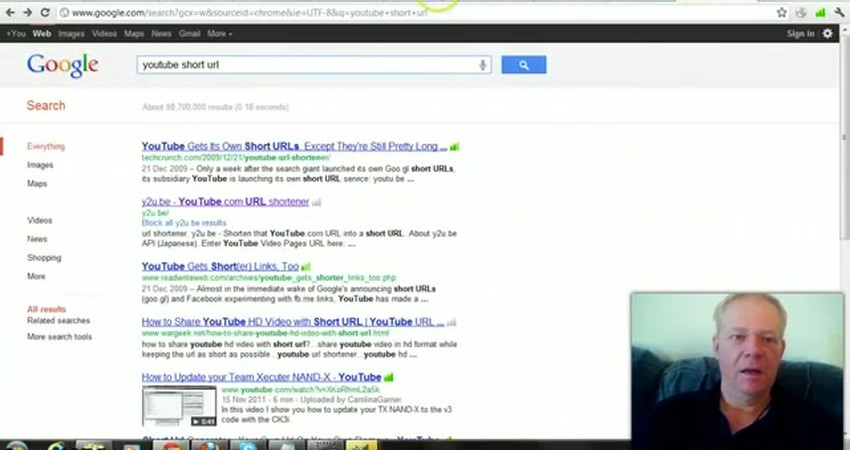850x450 pixels.
Task: Expand the More menu in the top bar
Action: (219, 34)
